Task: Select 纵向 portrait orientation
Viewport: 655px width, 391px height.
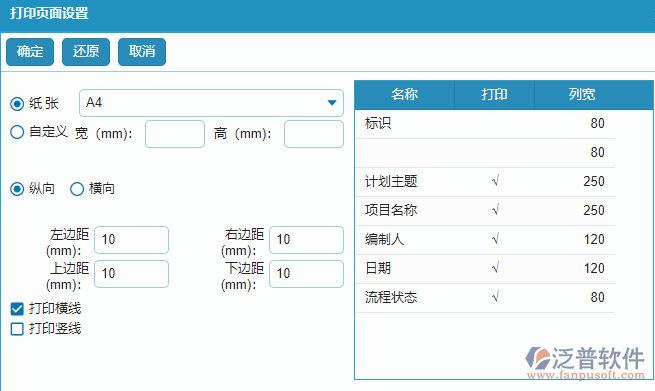Action: point(17,189)
